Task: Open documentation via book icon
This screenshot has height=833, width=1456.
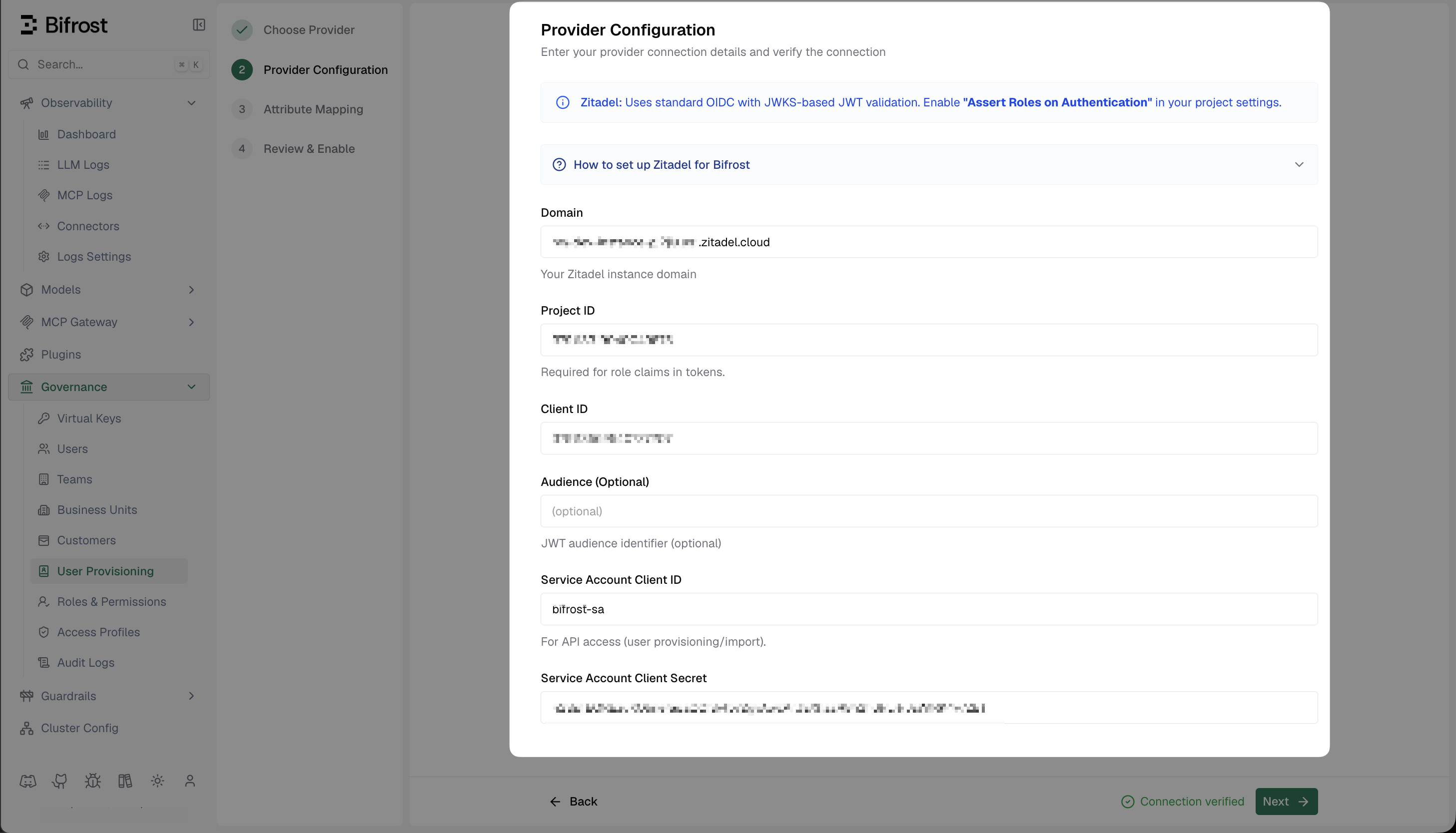Action: (x=125, y=781)
